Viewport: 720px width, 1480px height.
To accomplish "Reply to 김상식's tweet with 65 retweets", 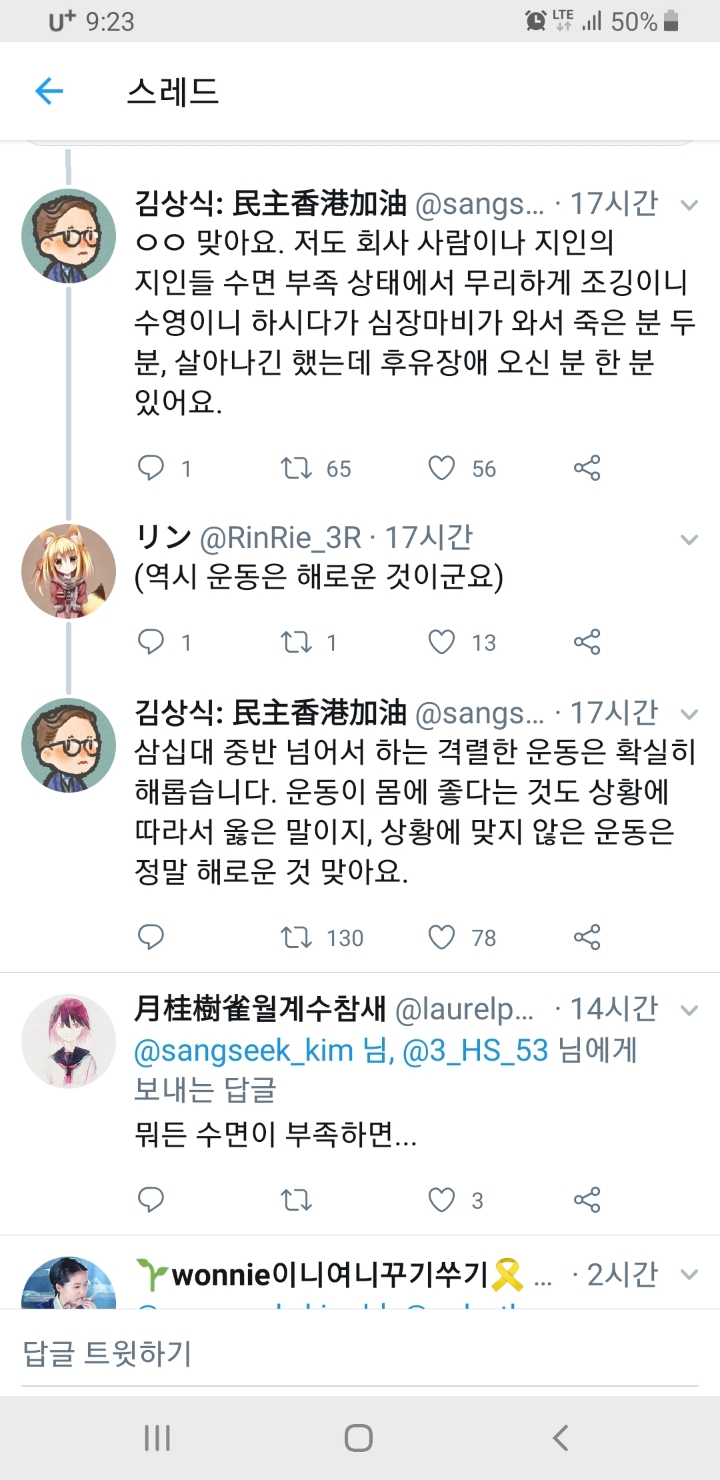I will (x=151, y=468).
